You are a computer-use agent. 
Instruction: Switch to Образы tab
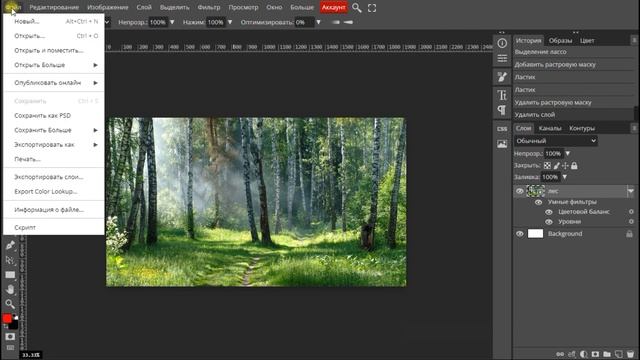coord(560,40)
